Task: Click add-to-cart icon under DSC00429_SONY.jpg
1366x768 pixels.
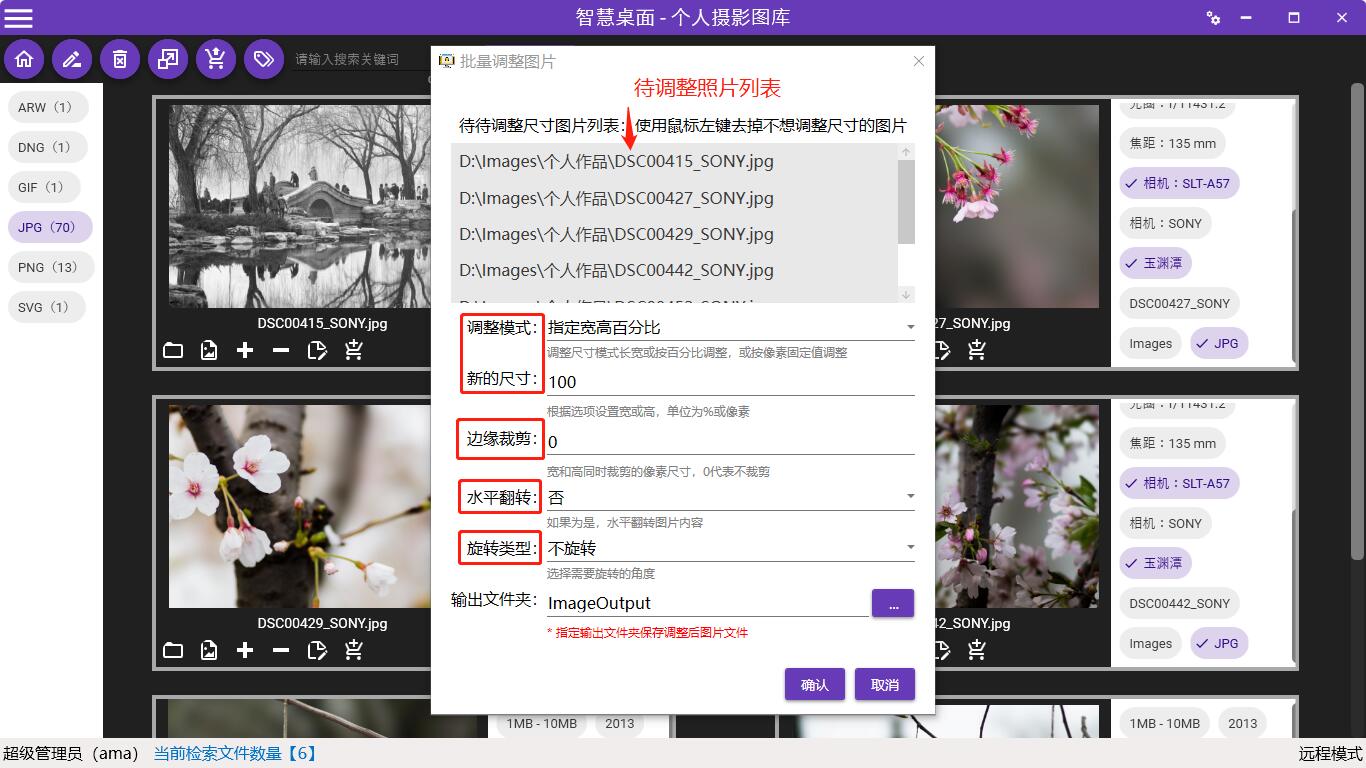Action: [x=353, y=650]
